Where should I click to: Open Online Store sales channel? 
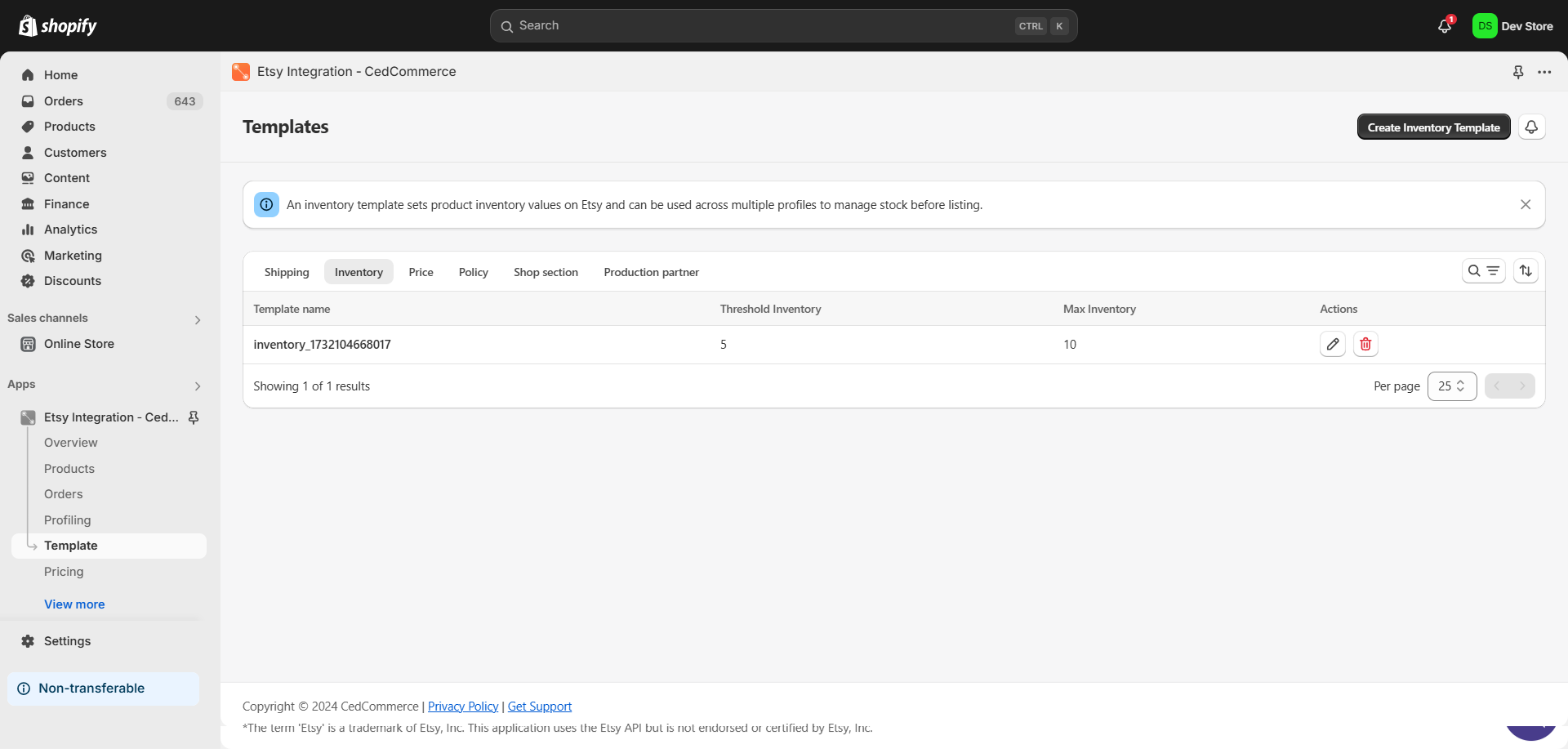click(x=79, y=344)
